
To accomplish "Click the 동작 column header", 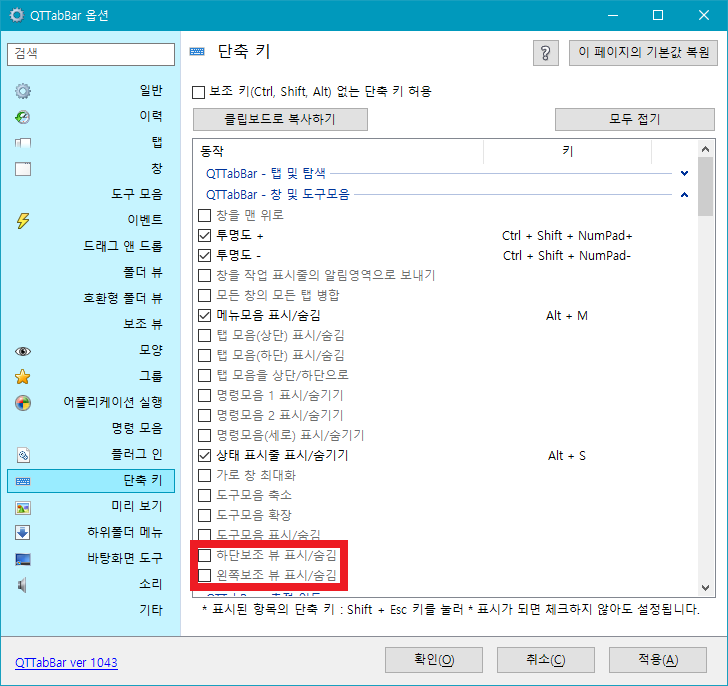I will pyautogui.click(x=338, y=151).
